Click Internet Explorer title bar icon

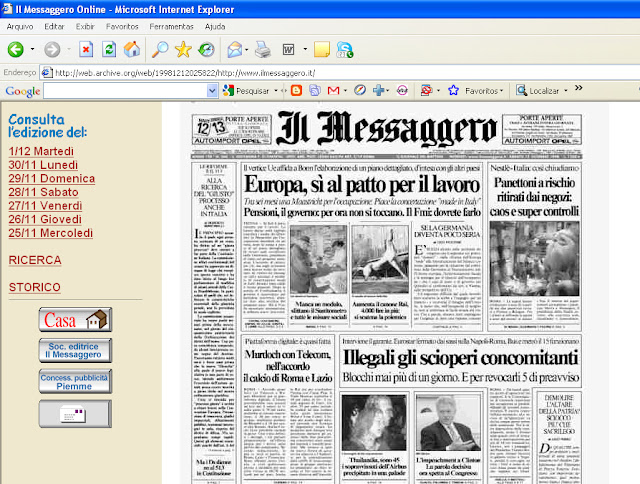[7, 9]
